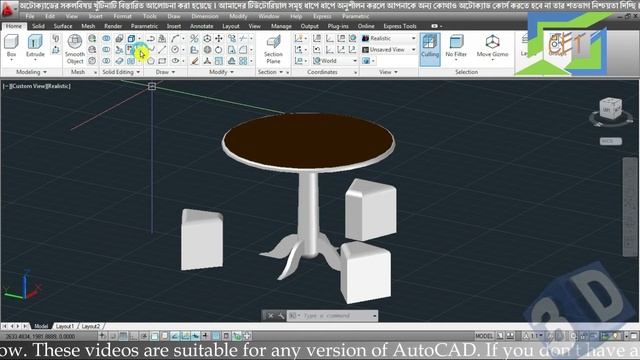Switch to the Annotate ribbon tab
640x360 pixels.
point(202,26)
